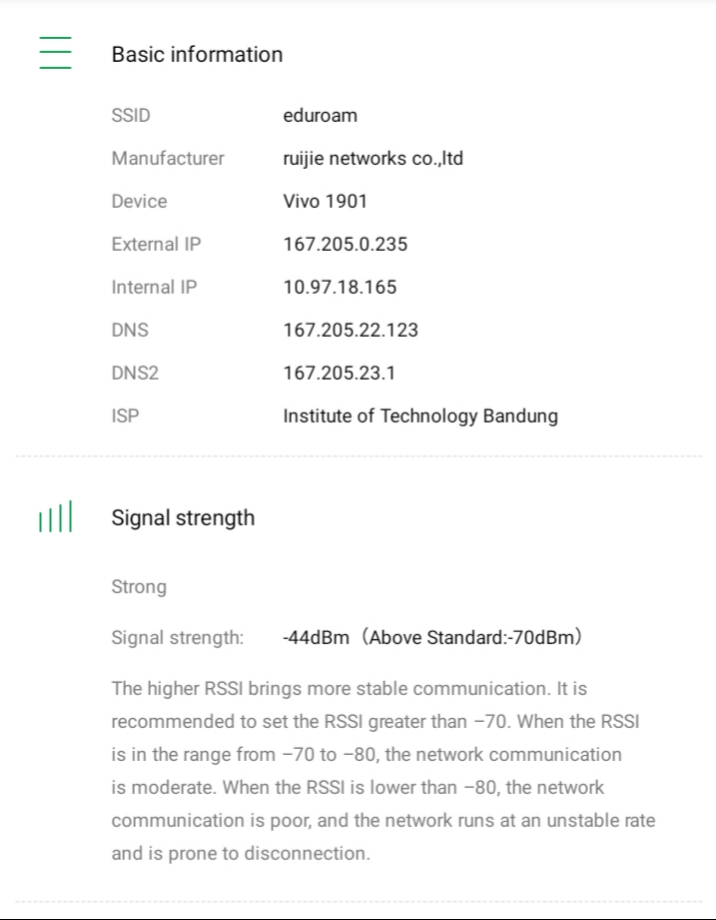This screenshot has width=716, height=920.
Task: Click device name Vivo 1901
Action: [x=325, y=201]
